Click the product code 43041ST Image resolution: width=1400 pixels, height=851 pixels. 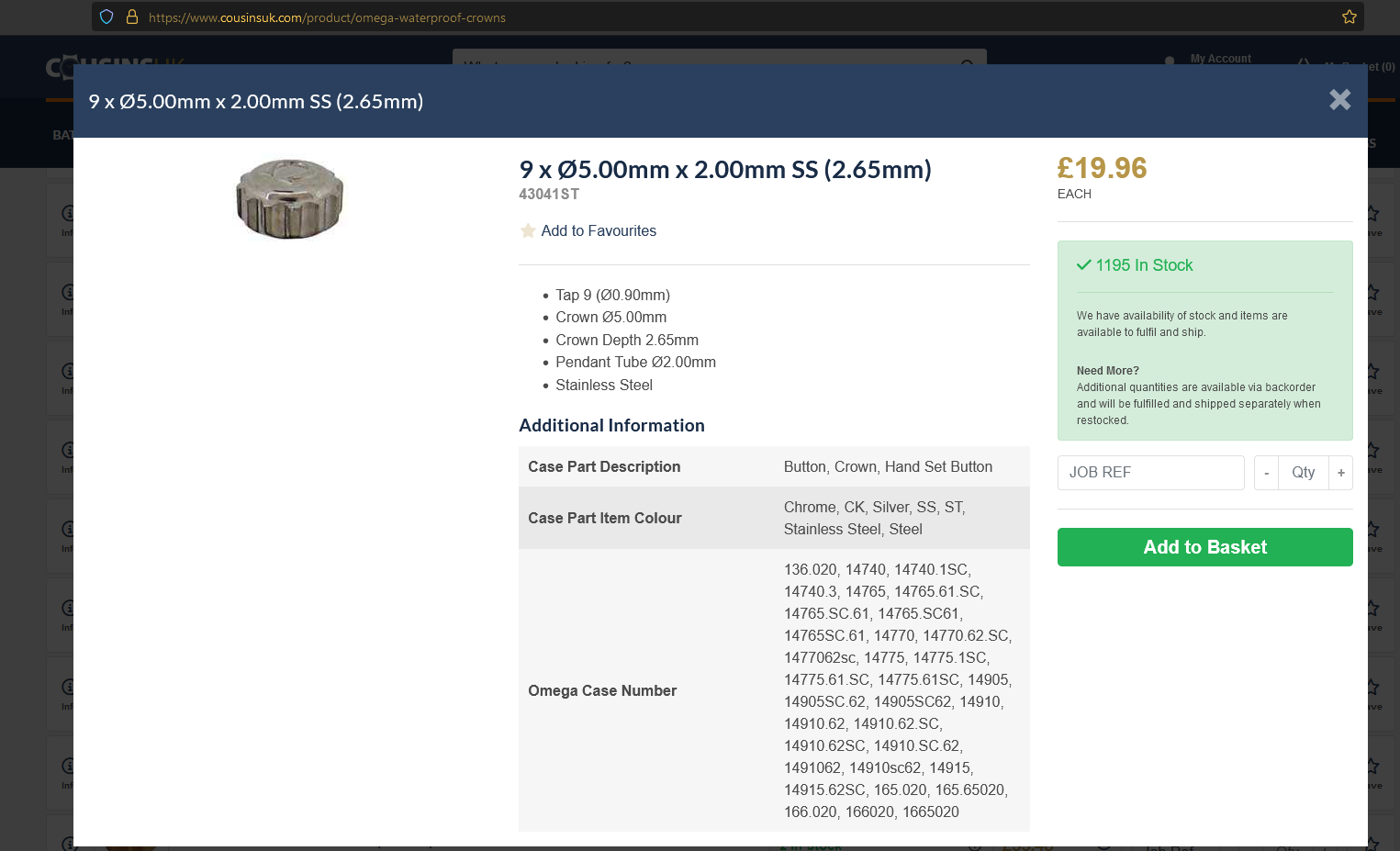549,194
